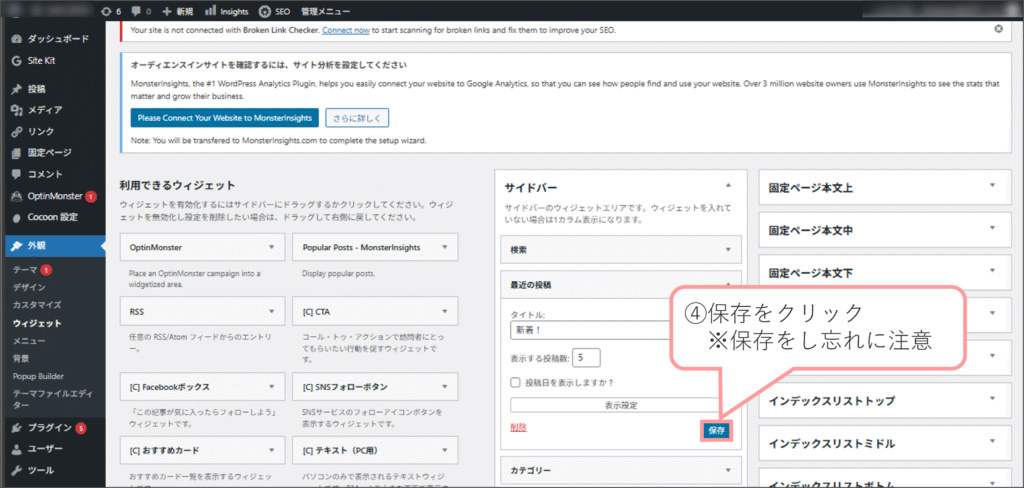The height and width of the screenshot is (488, 1024).
Task: Click the SEO admin bar icon
Action: coord(264,11)
